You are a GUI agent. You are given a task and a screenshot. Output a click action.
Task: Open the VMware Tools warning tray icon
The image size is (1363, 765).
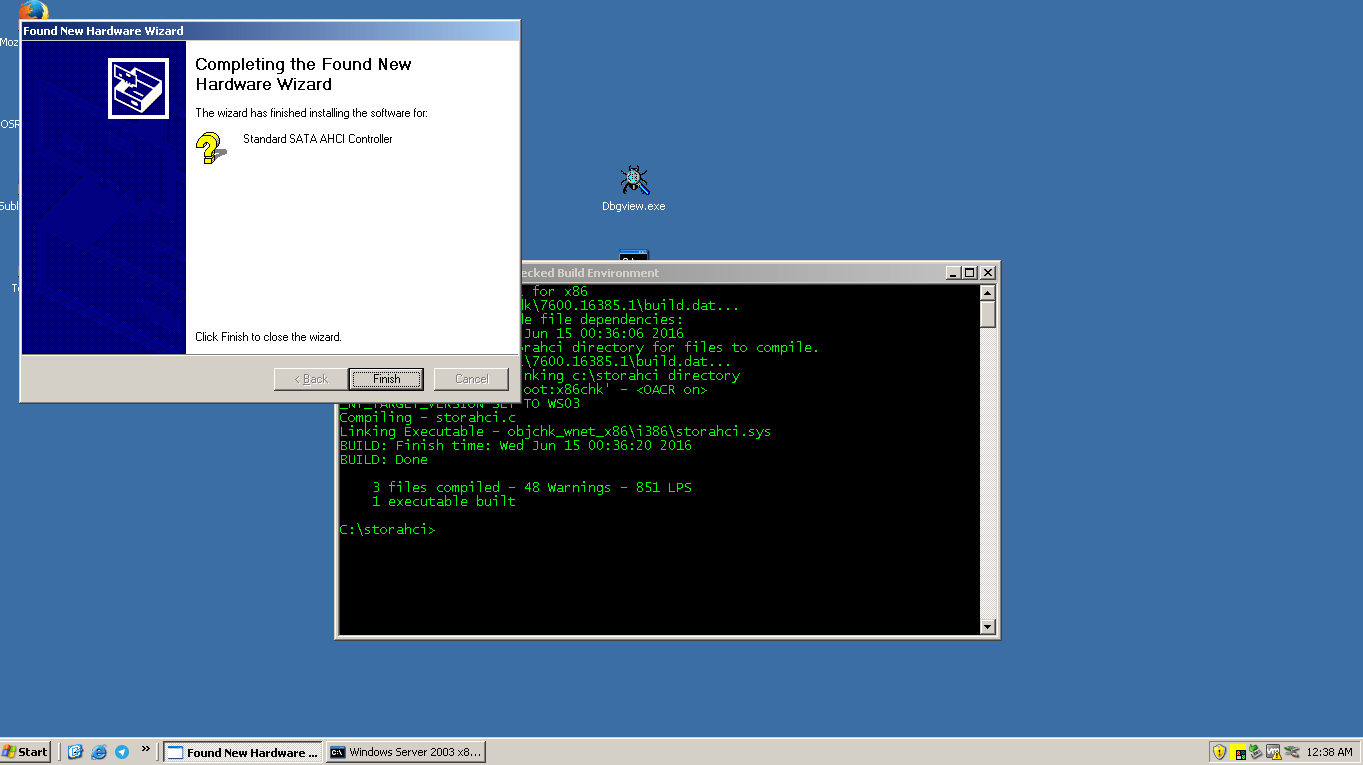point(1273,752)
